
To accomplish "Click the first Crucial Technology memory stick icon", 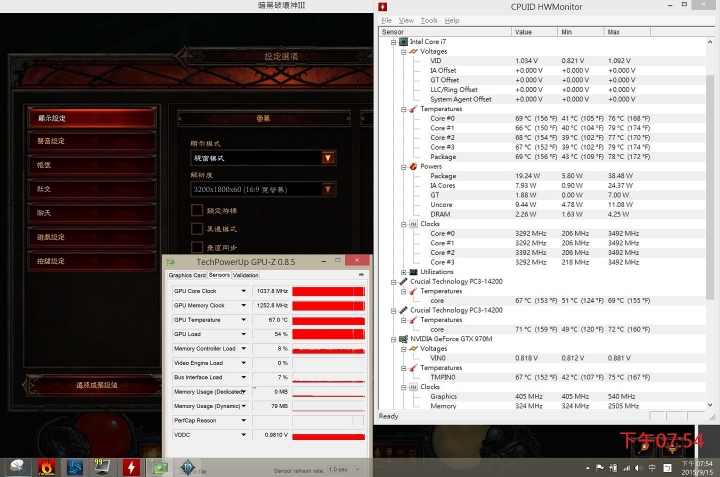I will point(403,281).
